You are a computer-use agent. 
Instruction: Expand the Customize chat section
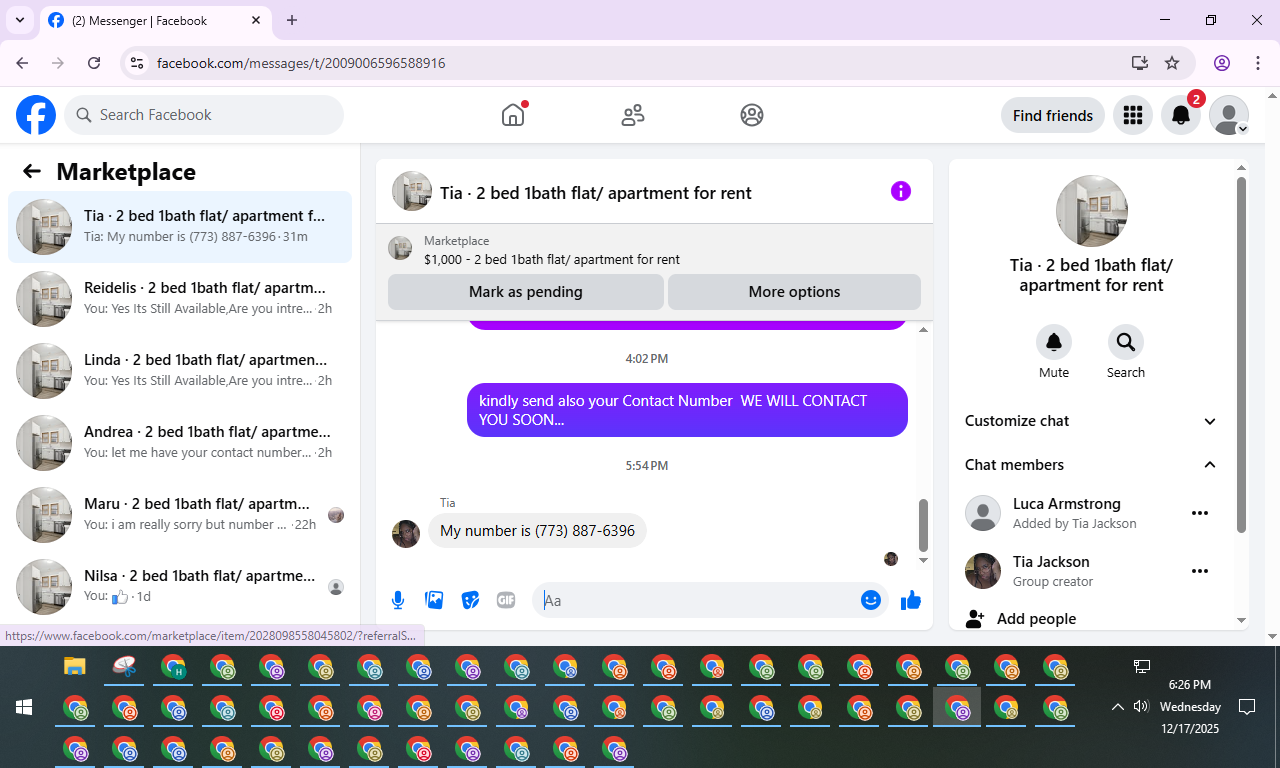(1091, 421)
